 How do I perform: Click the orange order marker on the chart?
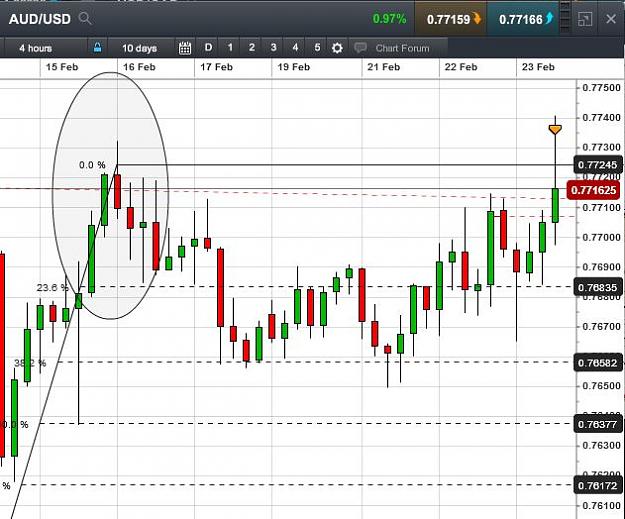click(555, 130)
